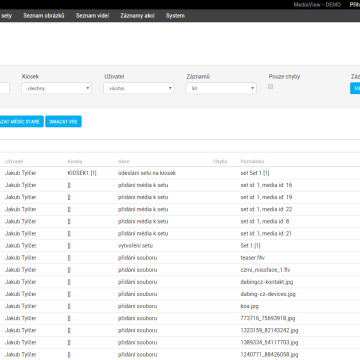Click the Akce column header
Screen dimensions: 360x360
click(x=123, y=162)
